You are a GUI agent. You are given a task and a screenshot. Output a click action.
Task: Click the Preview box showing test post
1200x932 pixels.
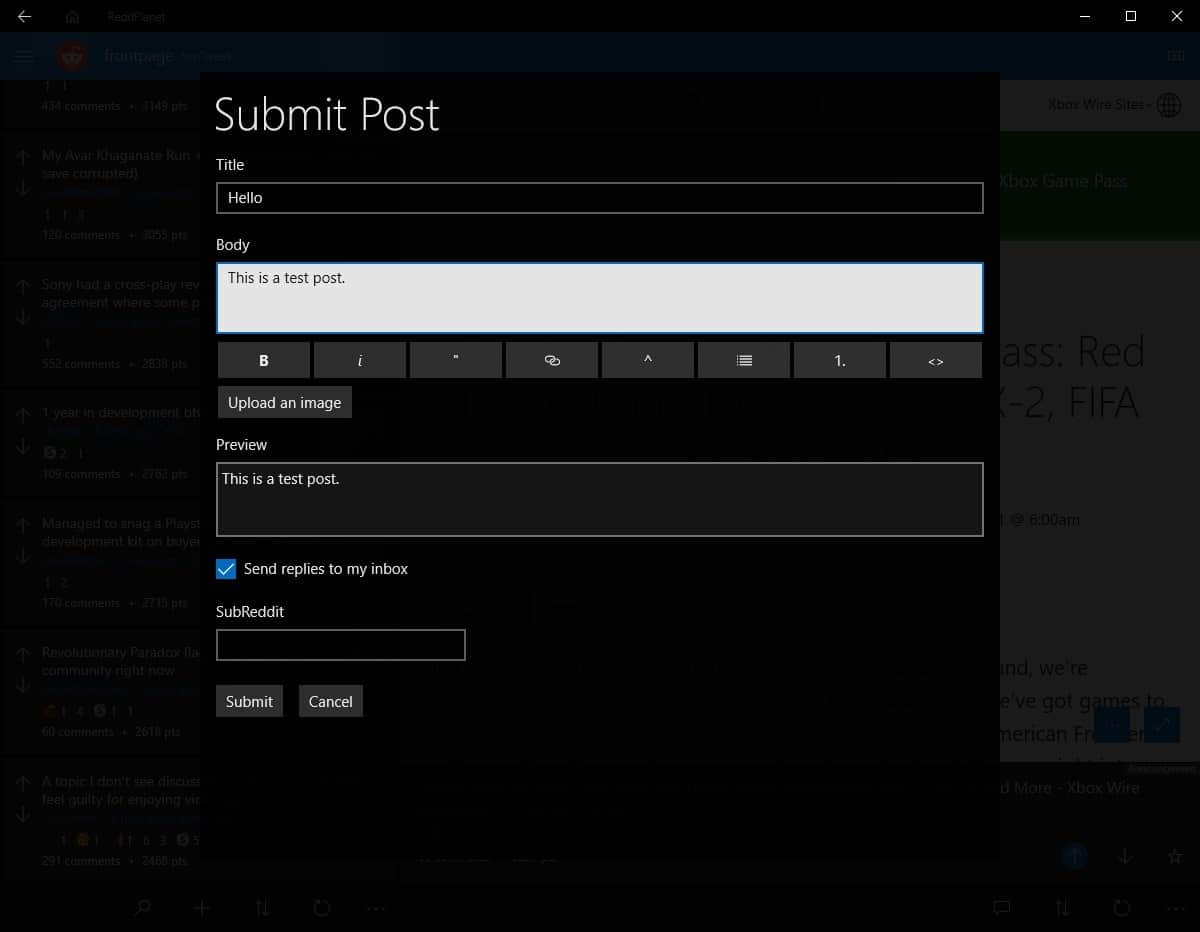pos(599,499)
